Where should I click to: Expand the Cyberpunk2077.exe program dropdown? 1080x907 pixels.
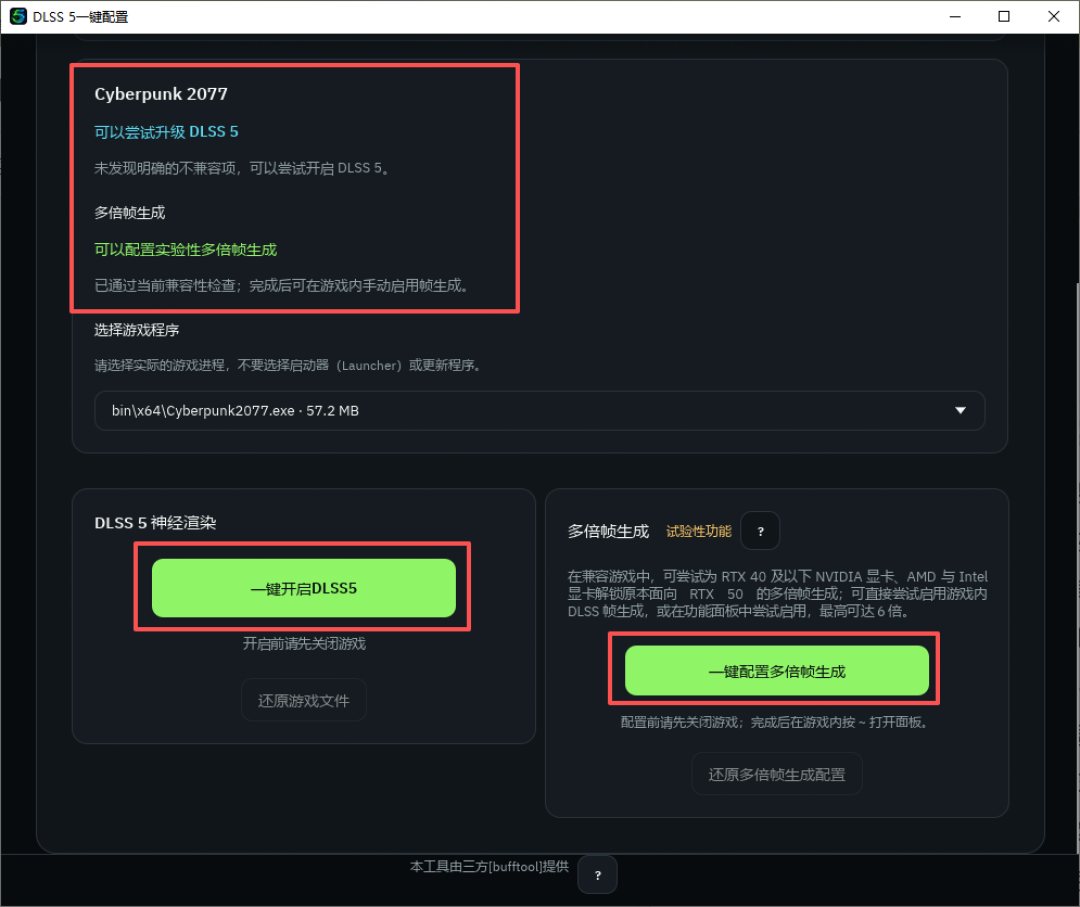[x=539, y=411]
